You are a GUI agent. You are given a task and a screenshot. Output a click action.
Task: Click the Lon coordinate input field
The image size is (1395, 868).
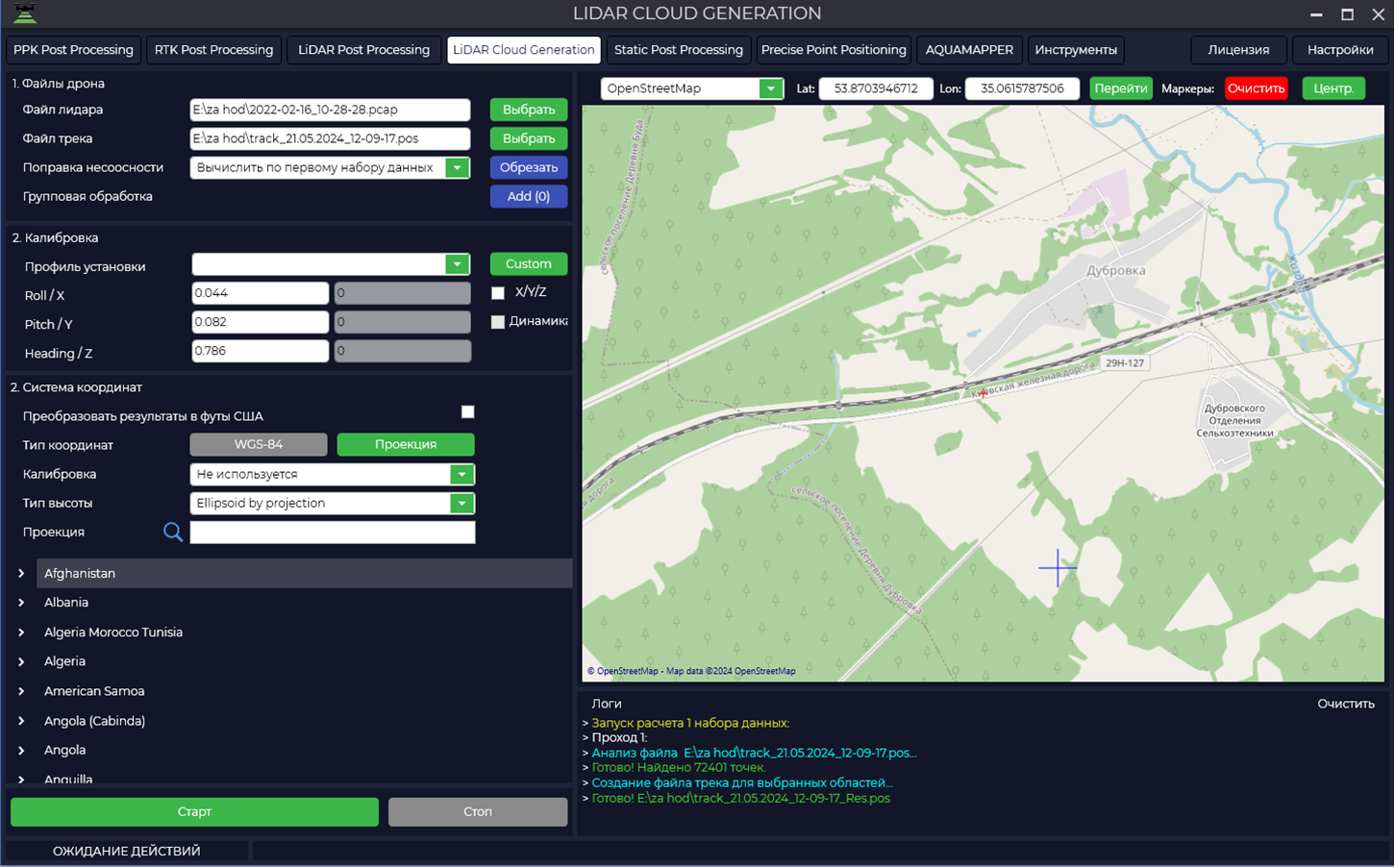(x=1022, y=88)
